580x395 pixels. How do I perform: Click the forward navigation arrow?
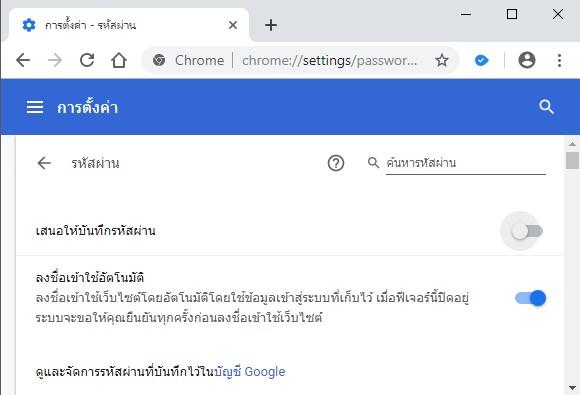[55, 60]
